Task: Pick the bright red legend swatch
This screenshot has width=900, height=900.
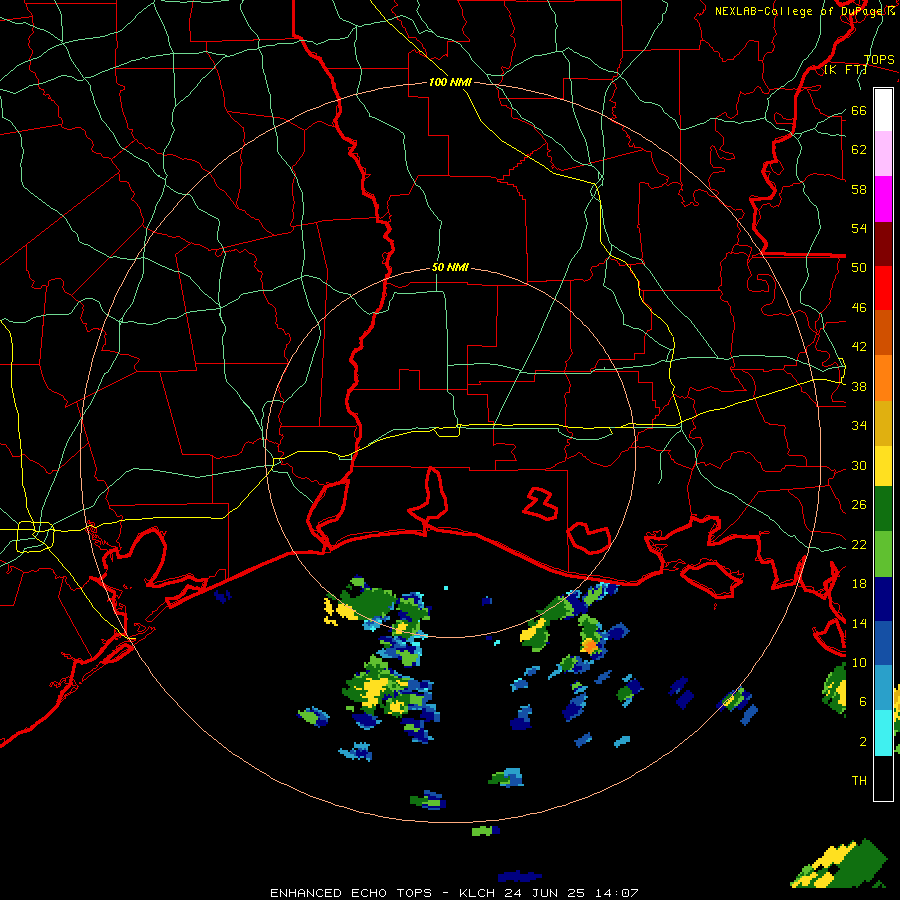Action: [883, 288]
